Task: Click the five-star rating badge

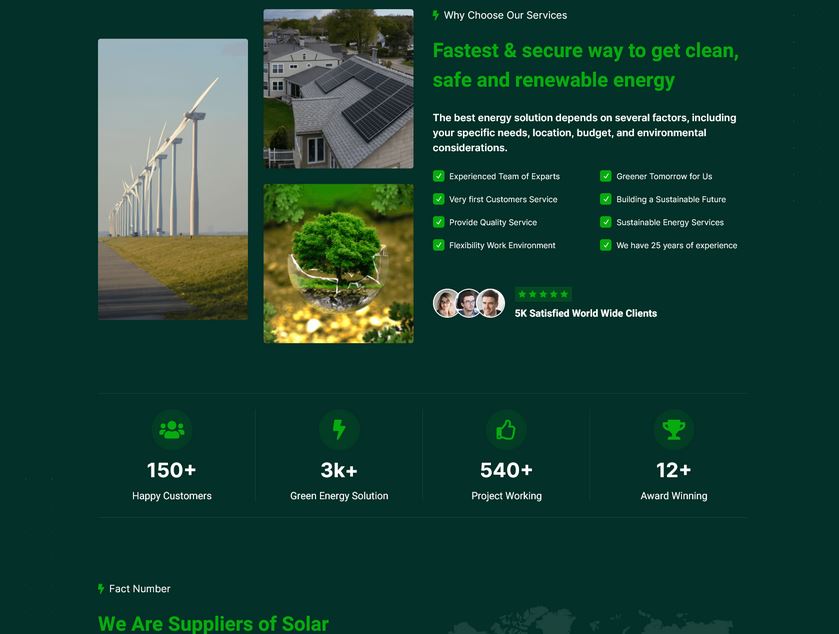Action: tap(543, 294)
